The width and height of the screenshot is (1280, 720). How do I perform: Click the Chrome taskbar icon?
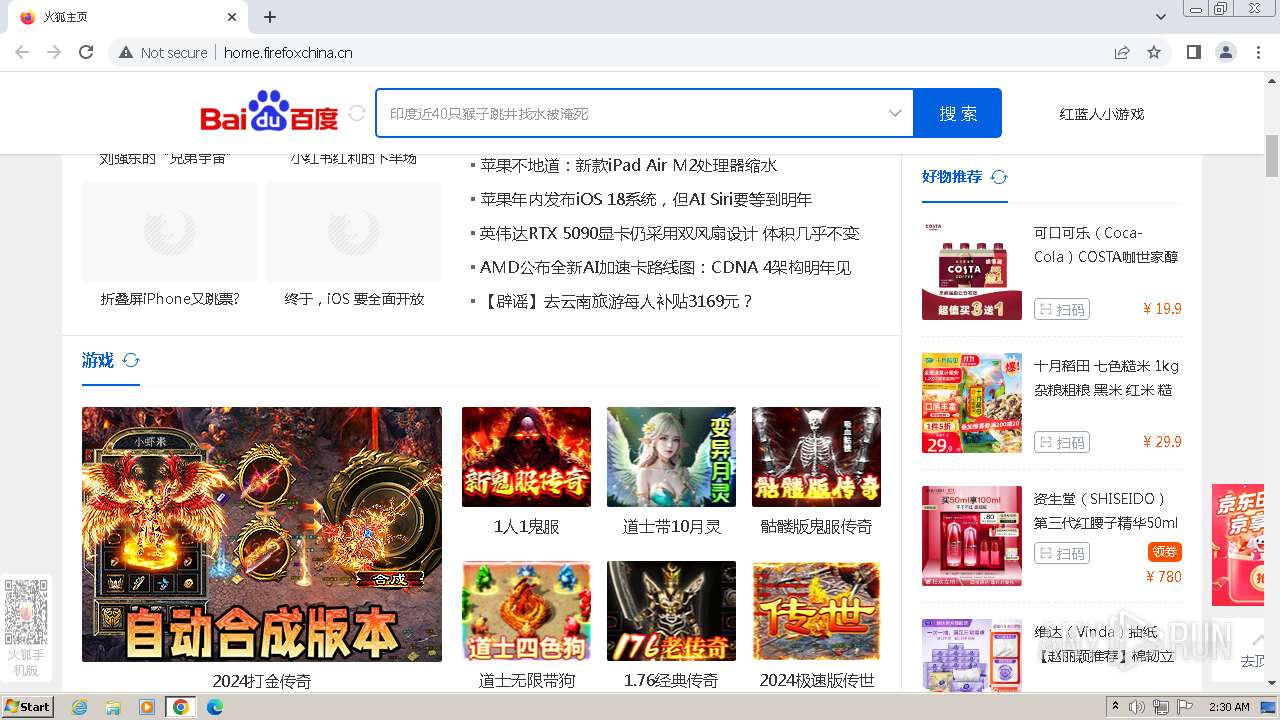pos(181,707)
